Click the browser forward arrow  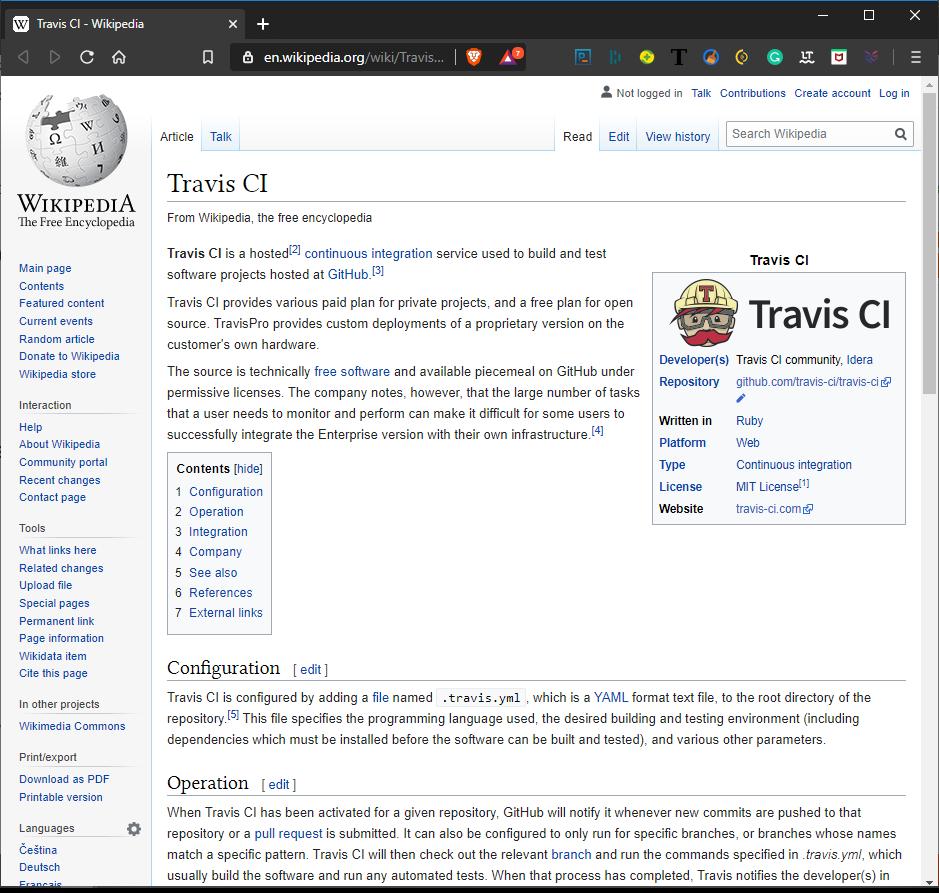(x=54, y=57)
